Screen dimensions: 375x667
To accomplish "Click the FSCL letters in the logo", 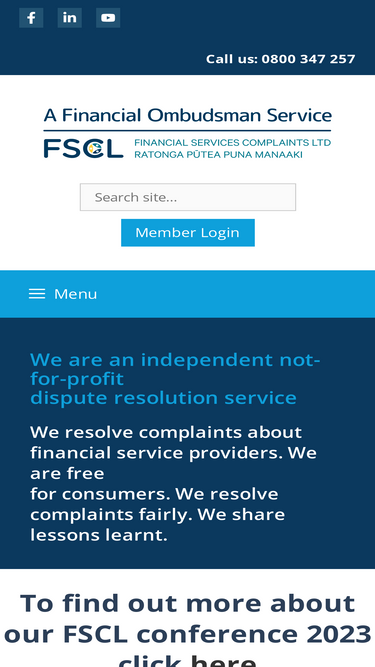I will (83, 148).
